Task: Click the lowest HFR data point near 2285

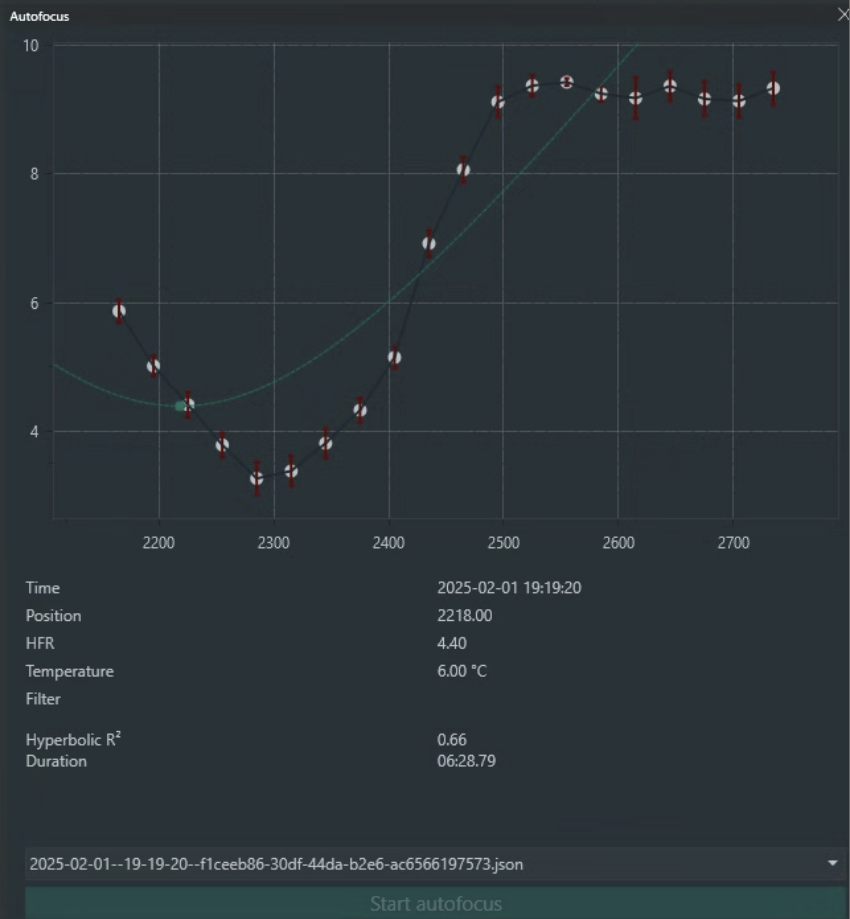Action: pos(257,479)
